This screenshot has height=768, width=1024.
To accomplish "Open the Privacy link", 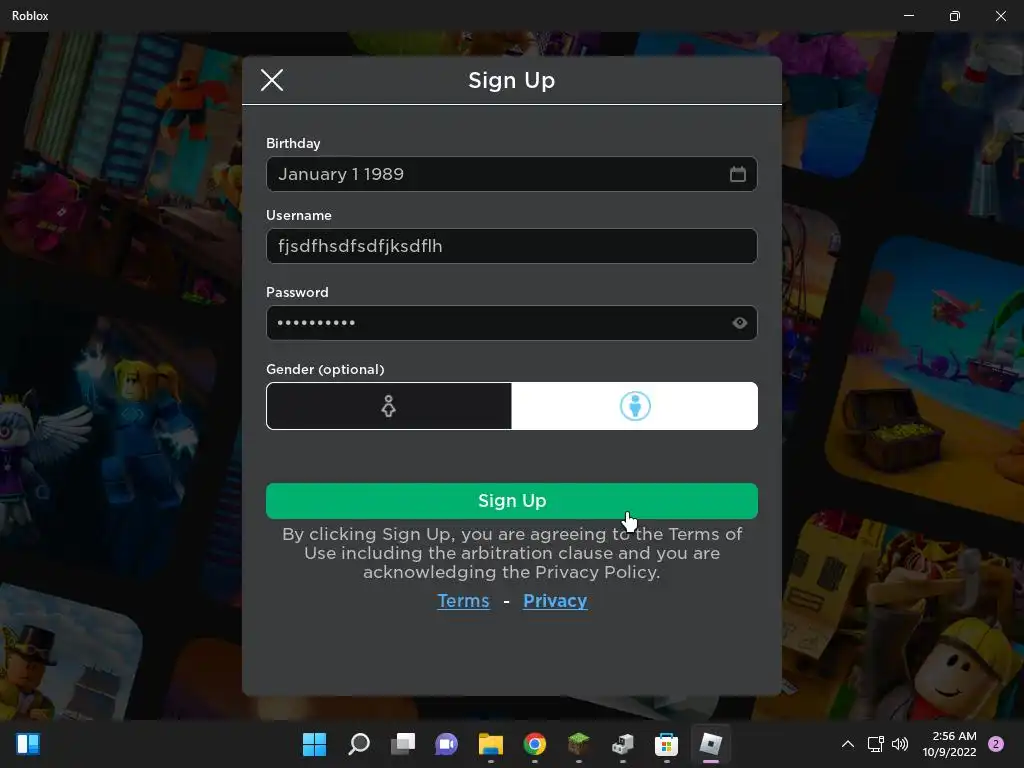I will [555, 601].
